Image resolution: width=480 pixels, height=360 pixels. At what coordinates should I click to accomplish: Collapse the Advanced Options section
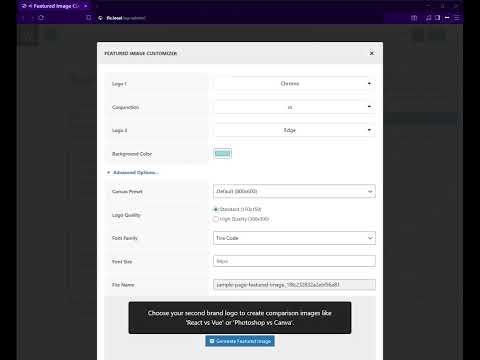[133, 172]
